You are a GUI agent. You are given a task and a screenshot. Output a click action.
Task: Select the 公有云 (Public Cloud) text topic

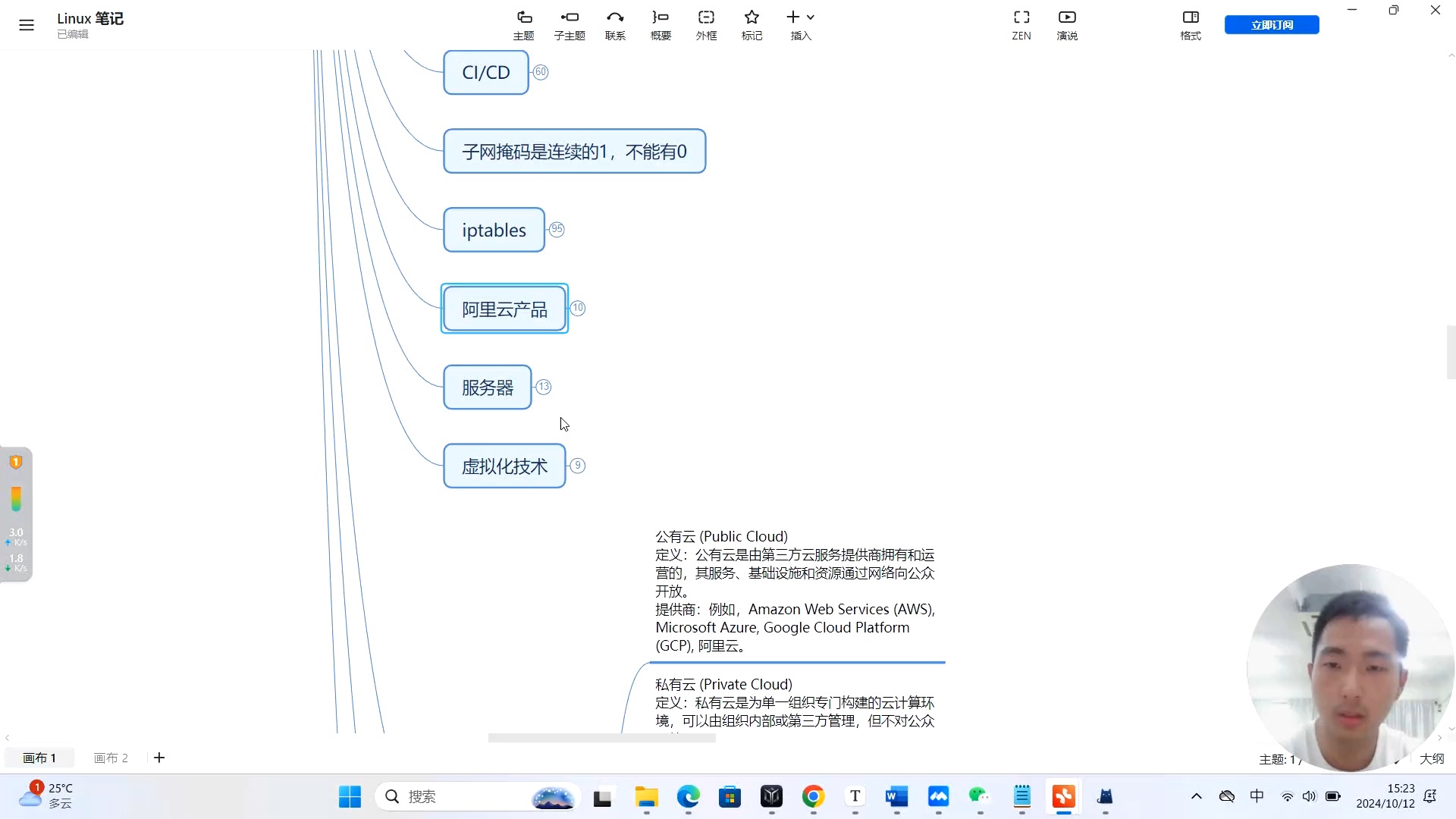795,591
